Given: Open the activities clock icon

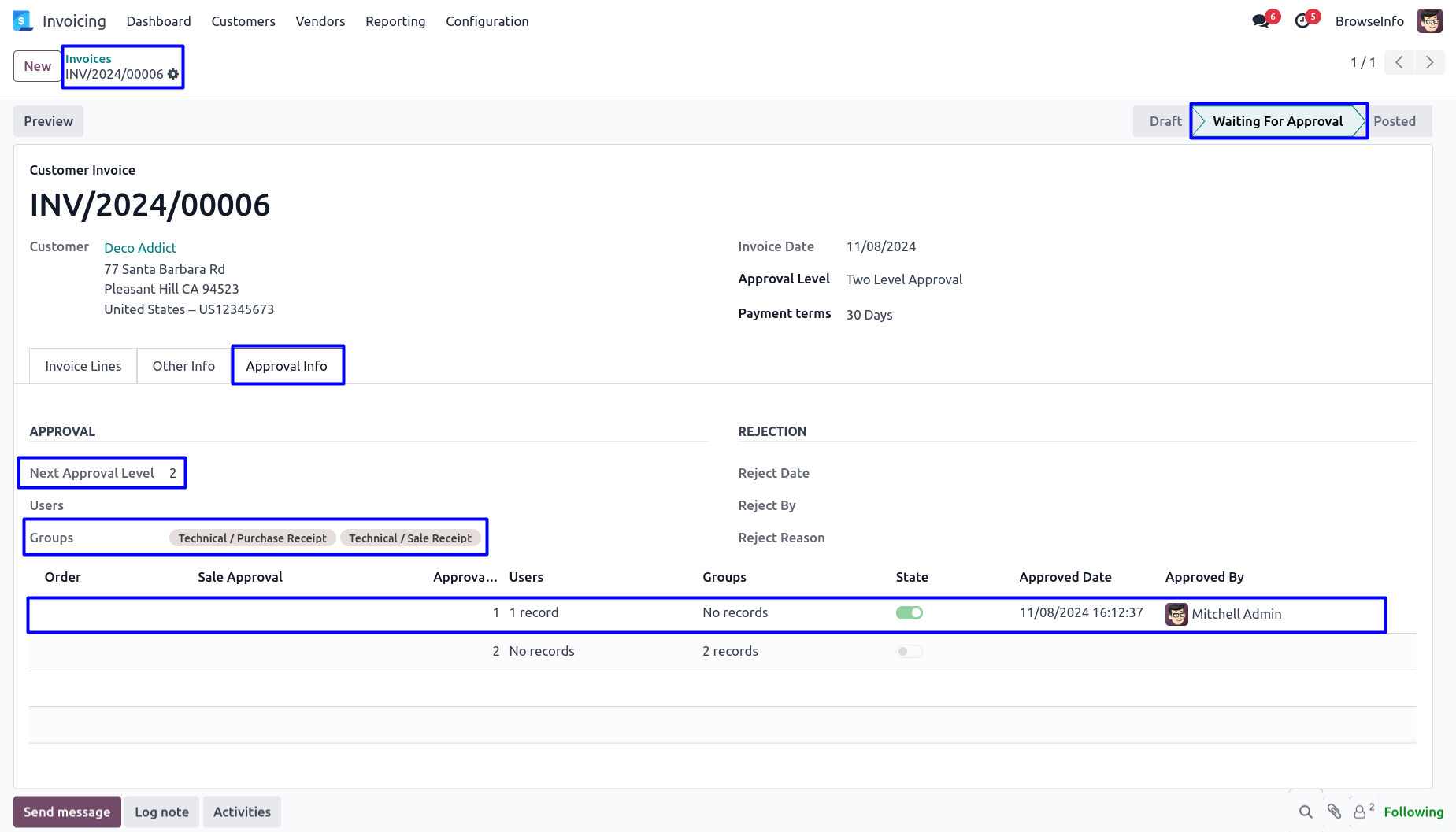Looking at the screenshot, I should (x=1302, y=21).
